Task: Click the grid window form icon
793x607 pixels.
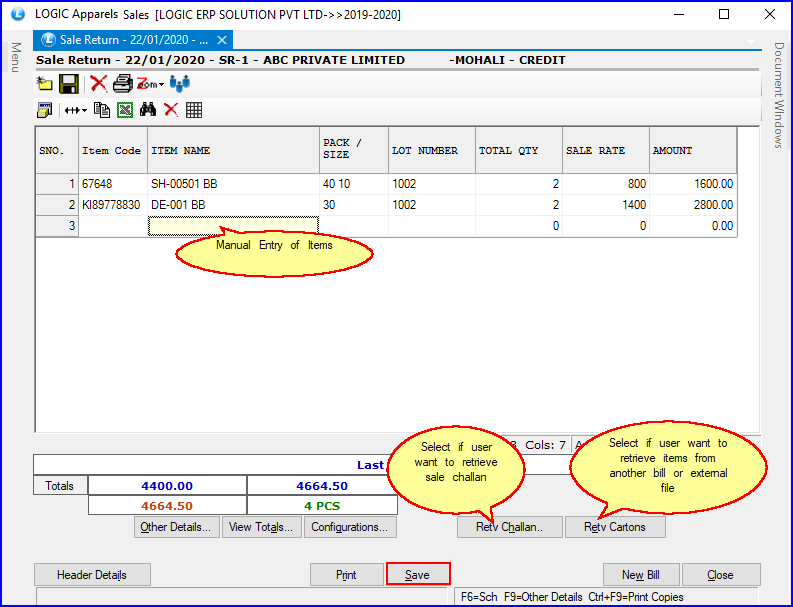Action: [x=45, y=110]
